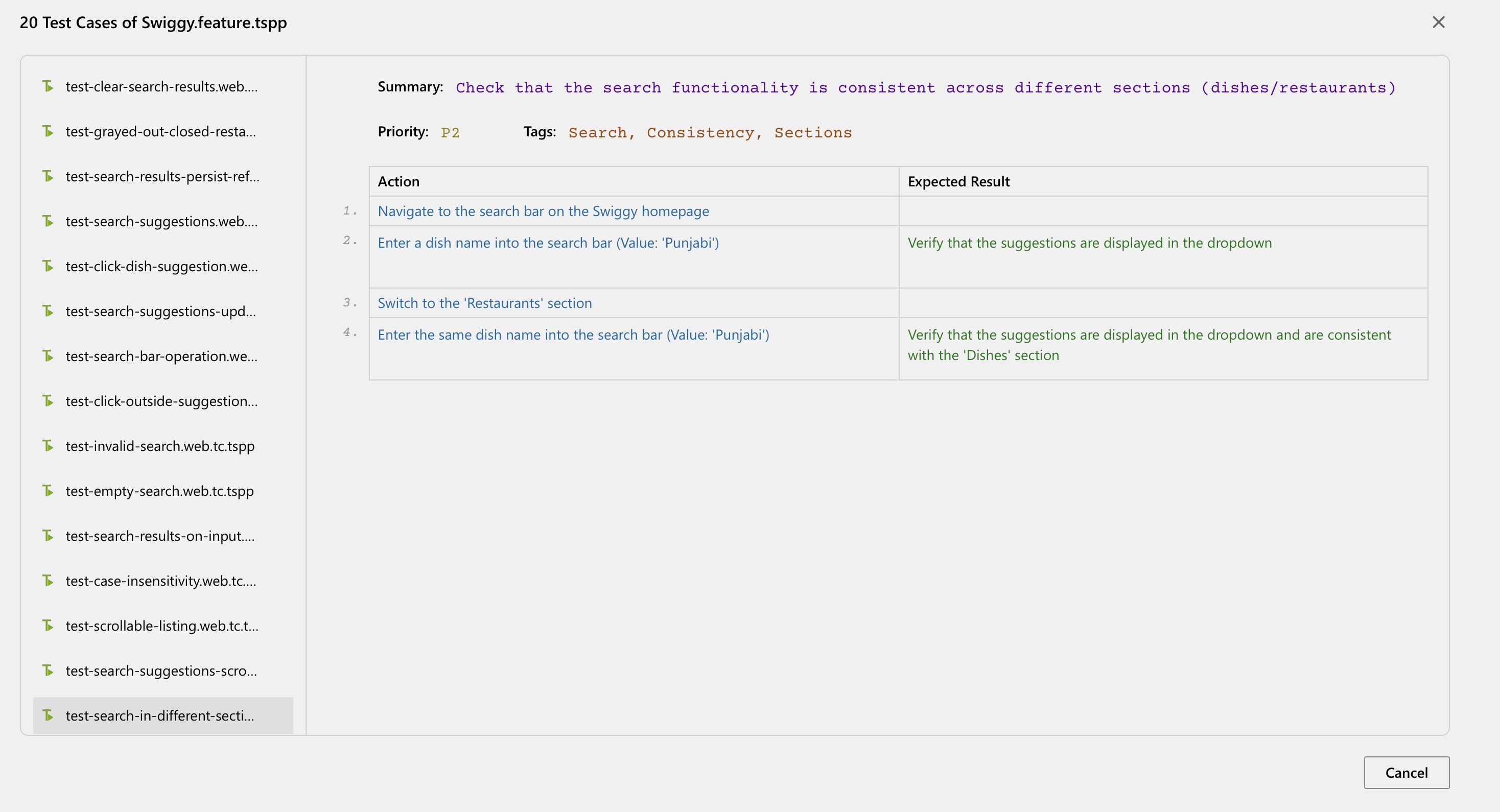
Task: Click the P2 priority value
Action: tap(450, 133)
